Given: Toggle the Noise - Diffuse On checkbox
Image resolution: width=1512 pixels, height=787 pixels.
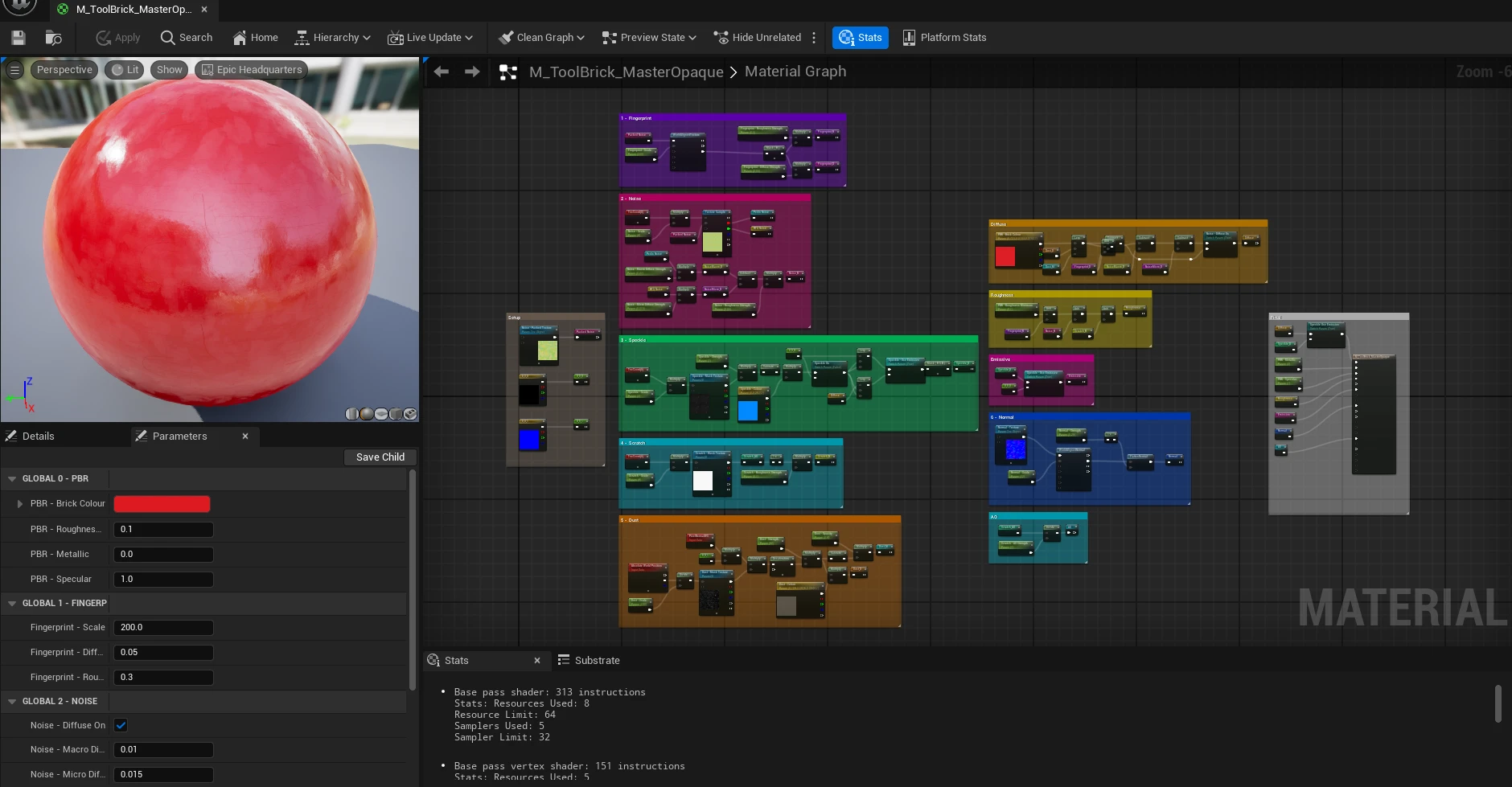Looking at the screenshot, I should (x=121, y=725).
